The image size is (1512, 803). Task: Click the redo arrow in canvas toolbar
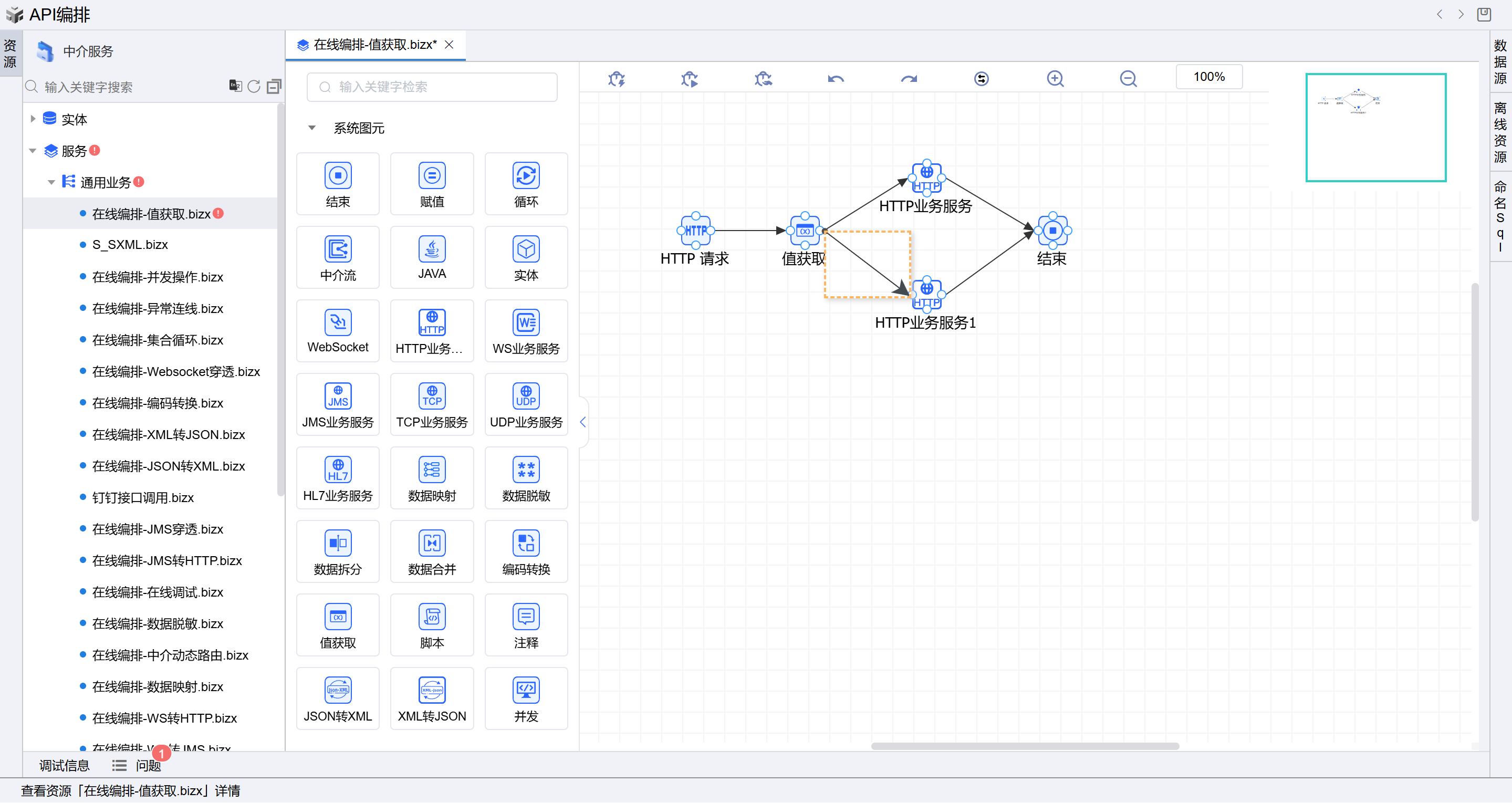909,79
